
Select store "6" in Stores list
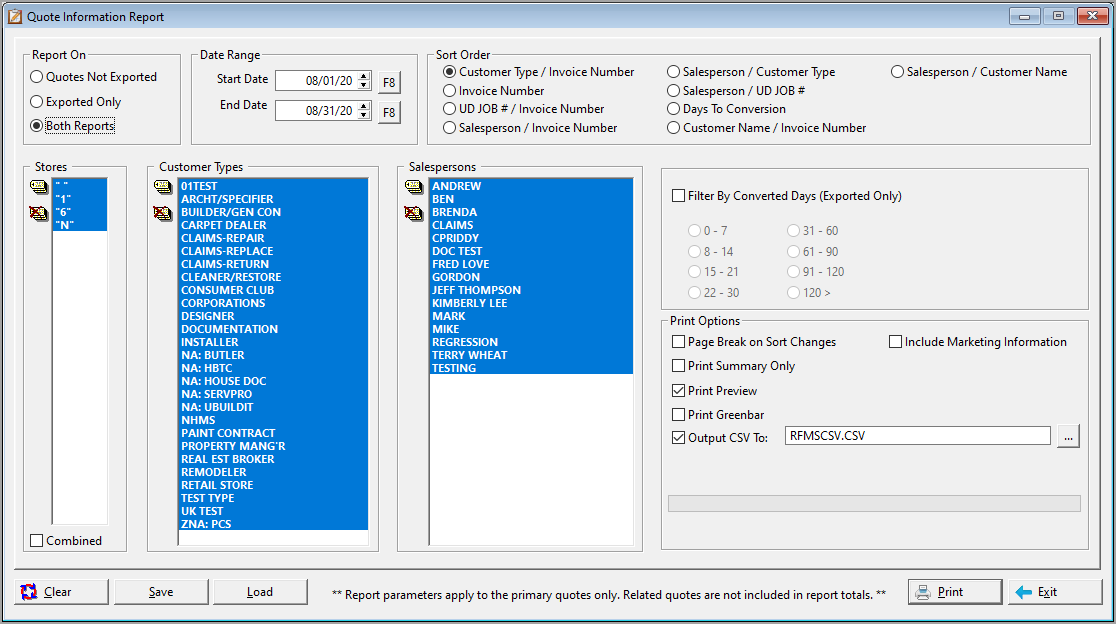(x=80, y=212)
